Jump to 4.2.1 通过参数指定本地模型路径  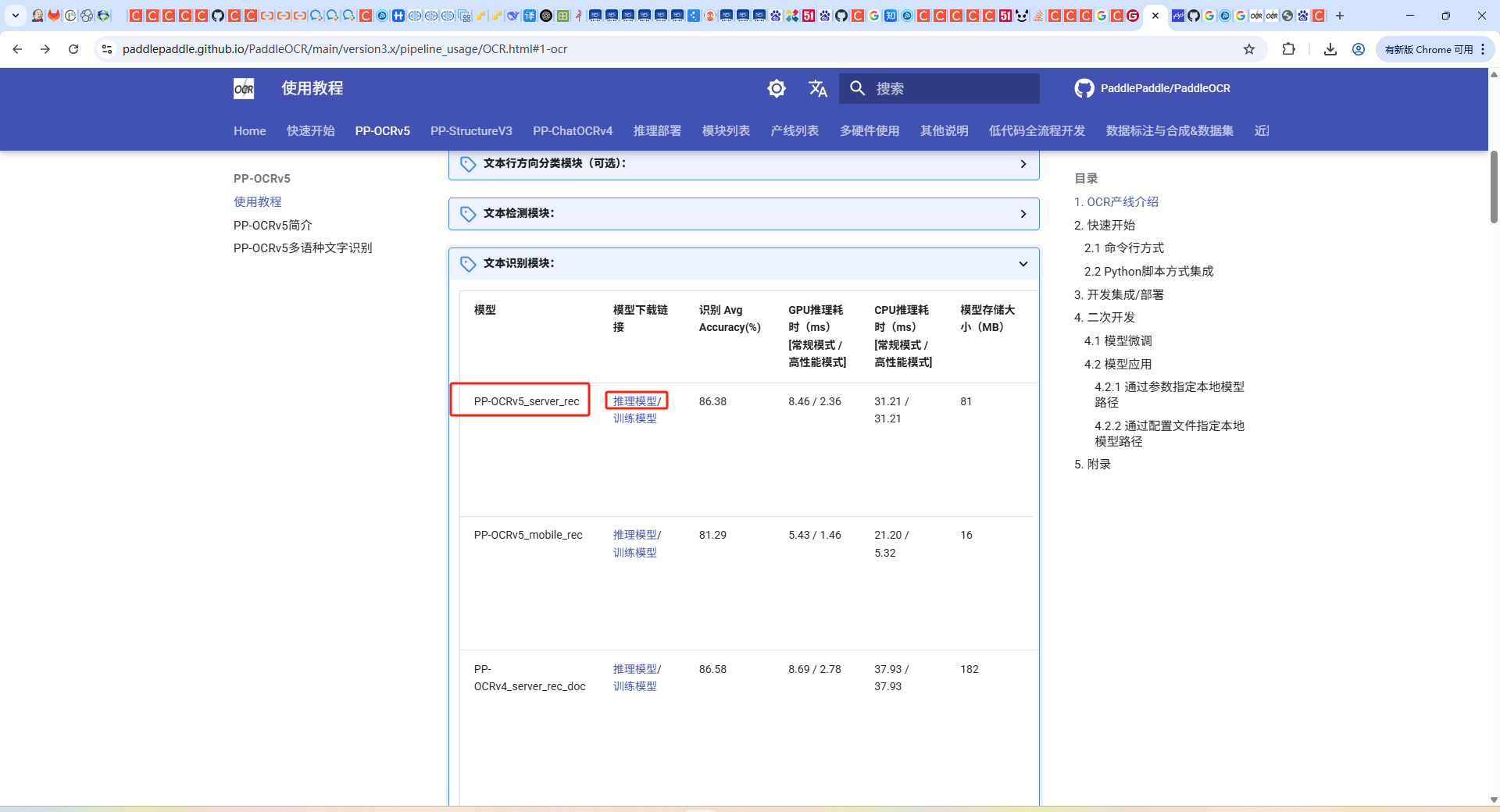1170,394
